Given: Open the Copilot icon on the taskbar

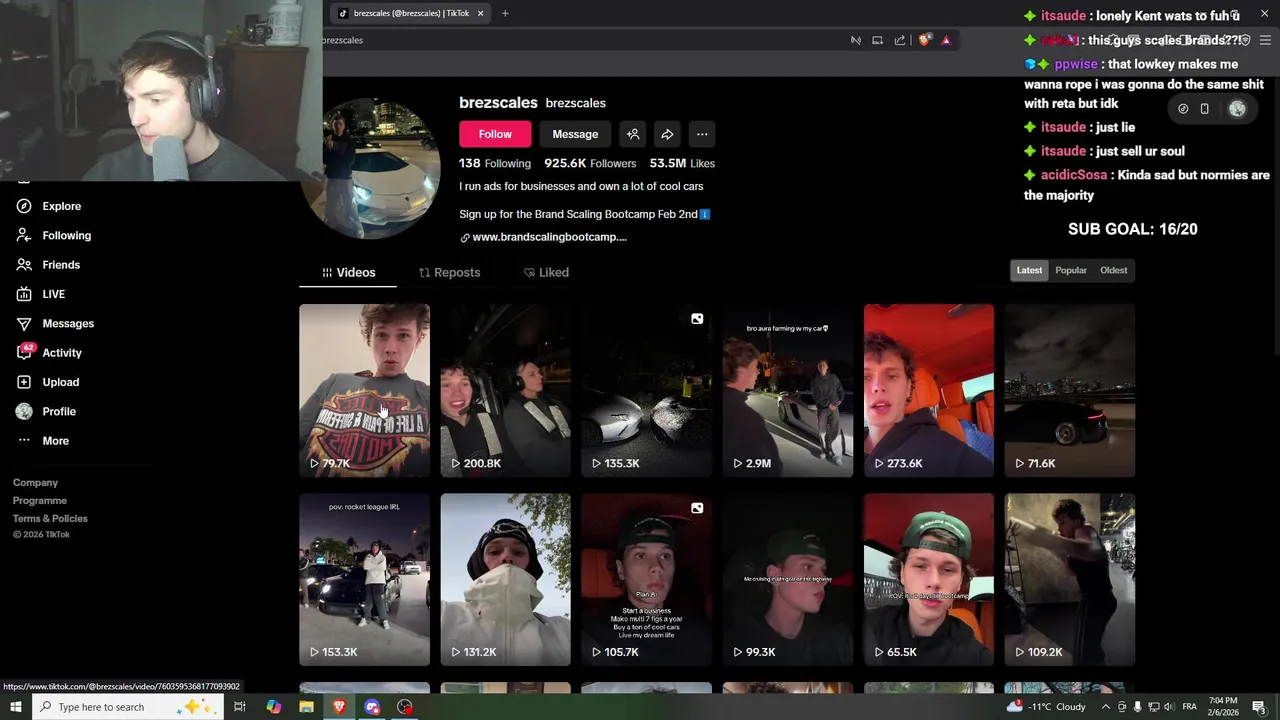Looking at the screenshot, I should (x=273, y=707).
